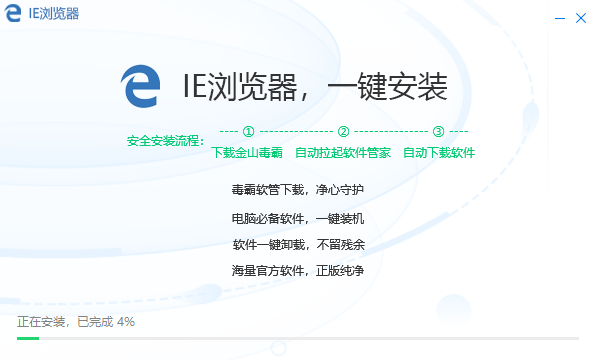Click the step ① circle marker

pos(248,132)
